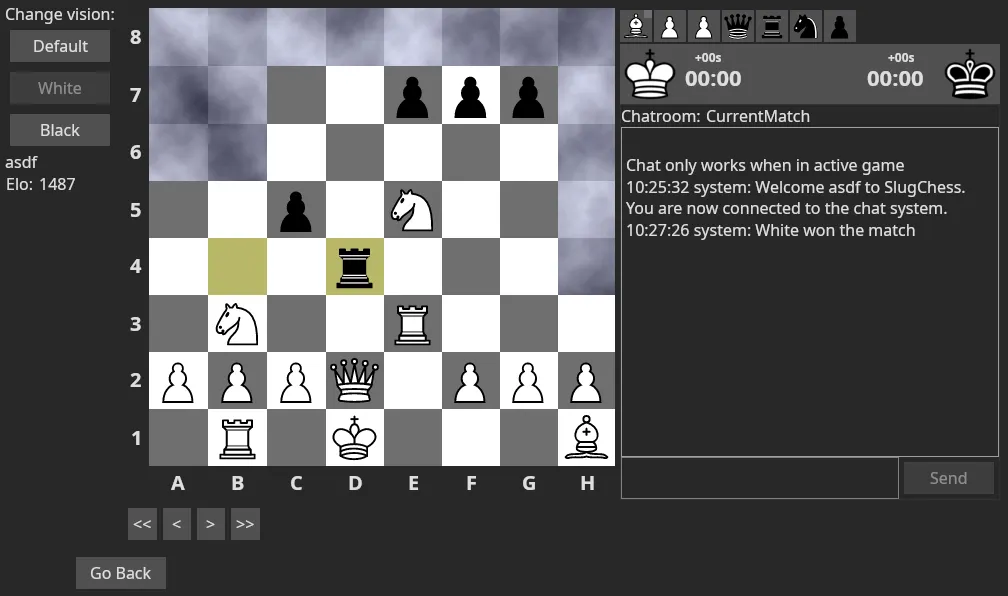Click the black pawn on G7
Image resolution: width=1008 pixels, height=596 pixels.
528,97
